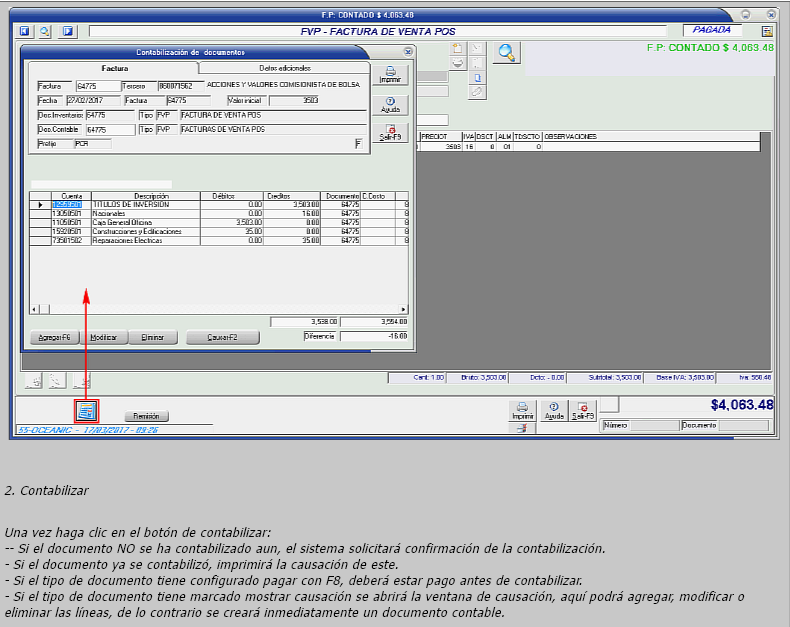Image resolution: width=790 pixels, height=627 pixels.
Task: Open Ayuda in the Contabilización dialog
Action: pyautogui.click(x=390, y=104)
